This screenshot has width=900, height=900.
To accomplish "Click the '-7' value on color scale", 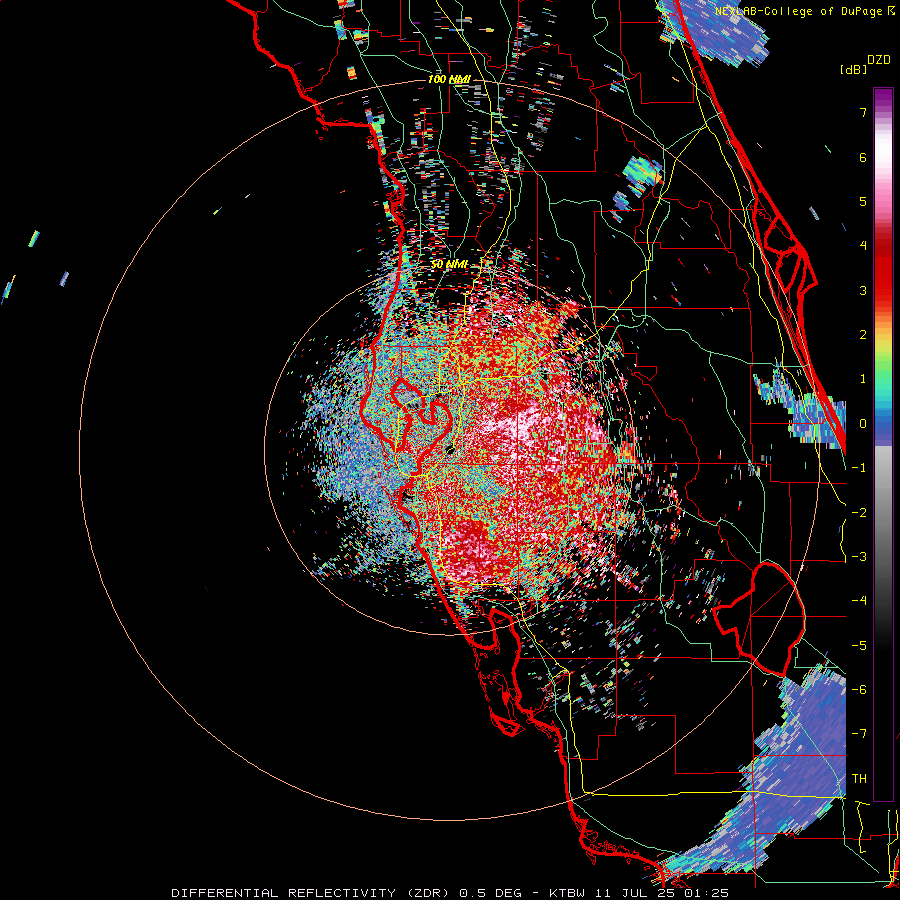I will [859, 734].
